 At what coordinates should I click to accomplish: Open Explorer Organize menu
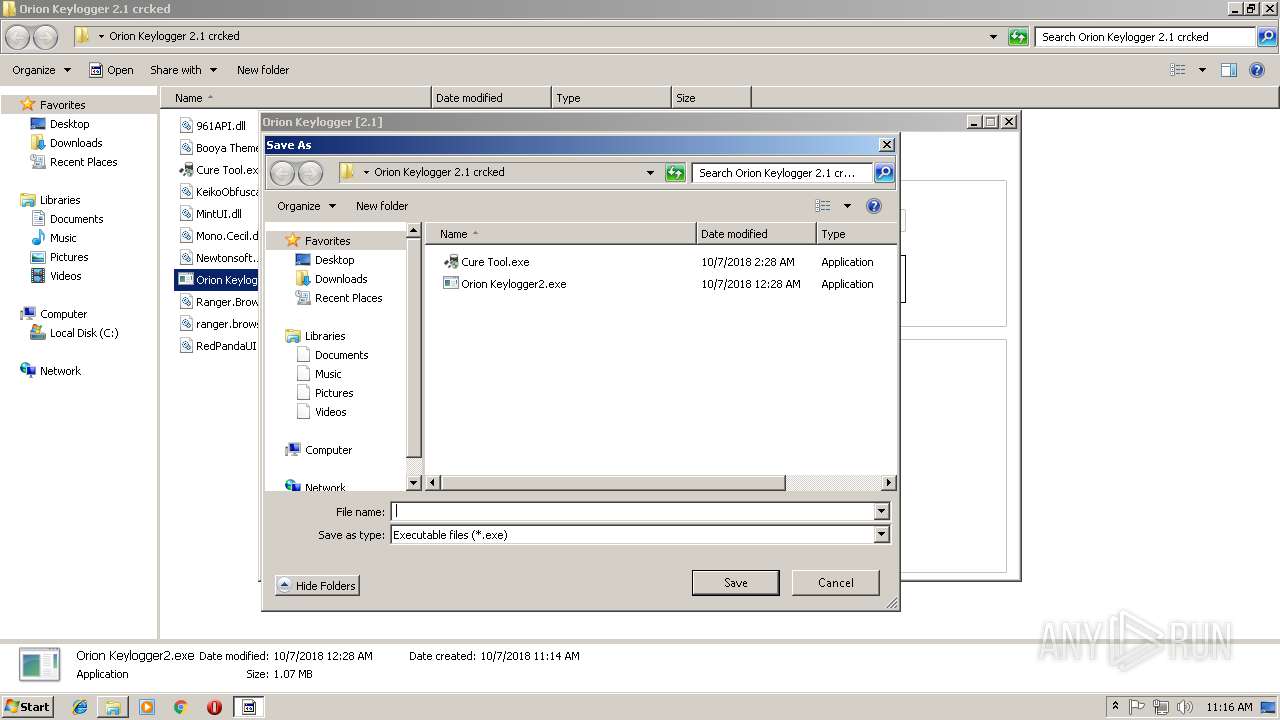[x=41, y=70]
